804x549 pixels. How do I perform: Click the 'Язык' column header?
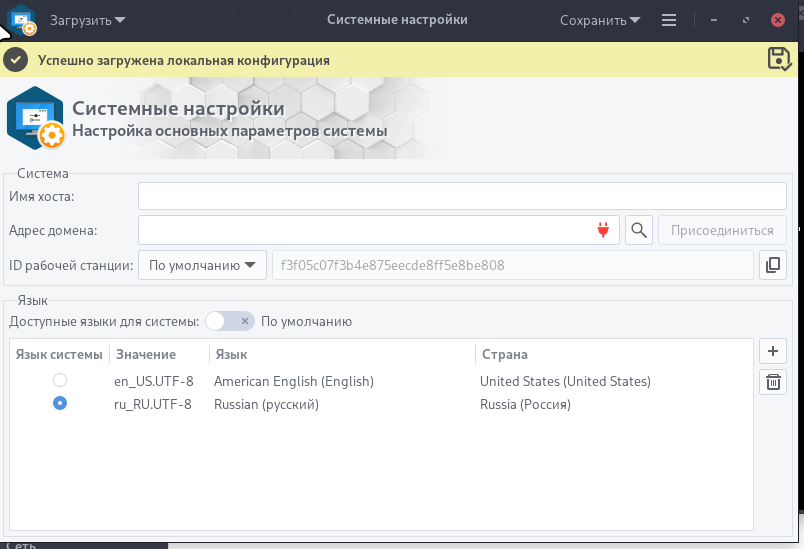tap(231, 355)
